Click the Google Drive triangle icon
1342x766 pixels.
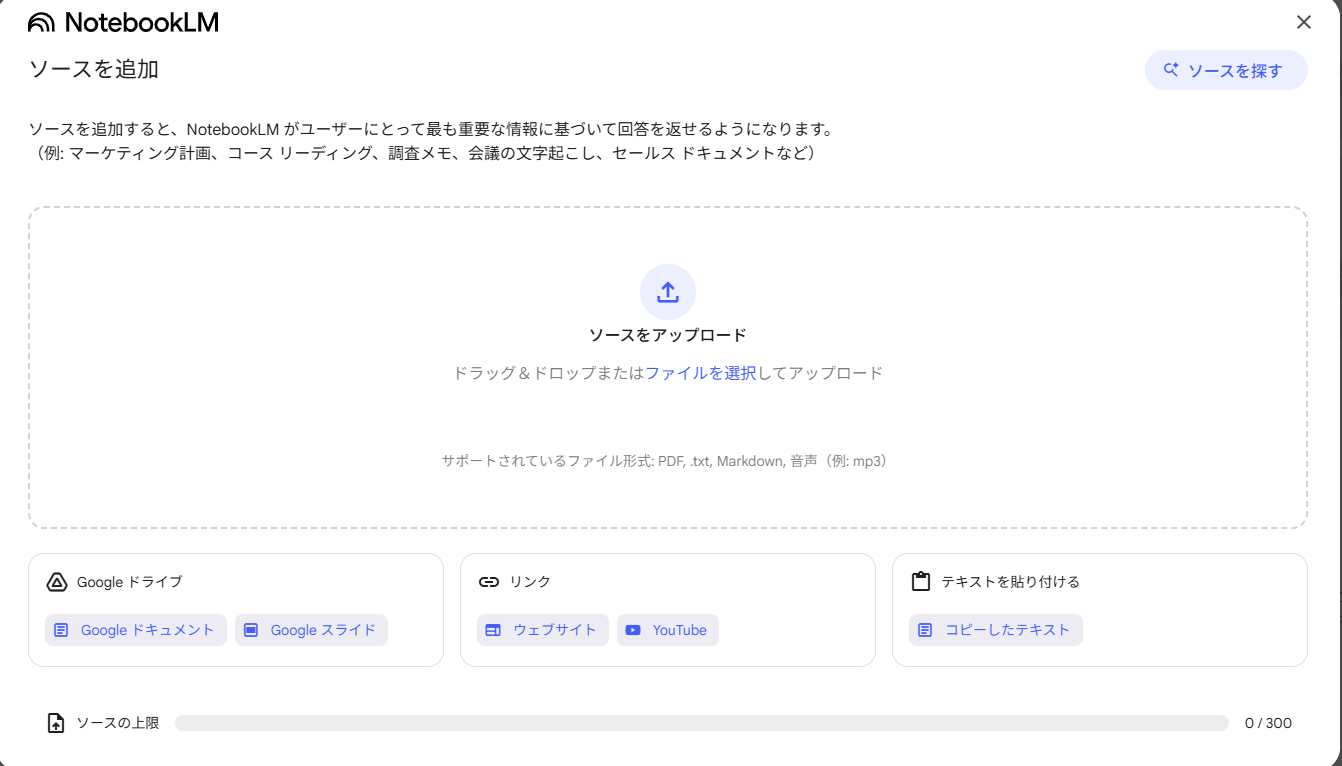click(x=57, y=582)
